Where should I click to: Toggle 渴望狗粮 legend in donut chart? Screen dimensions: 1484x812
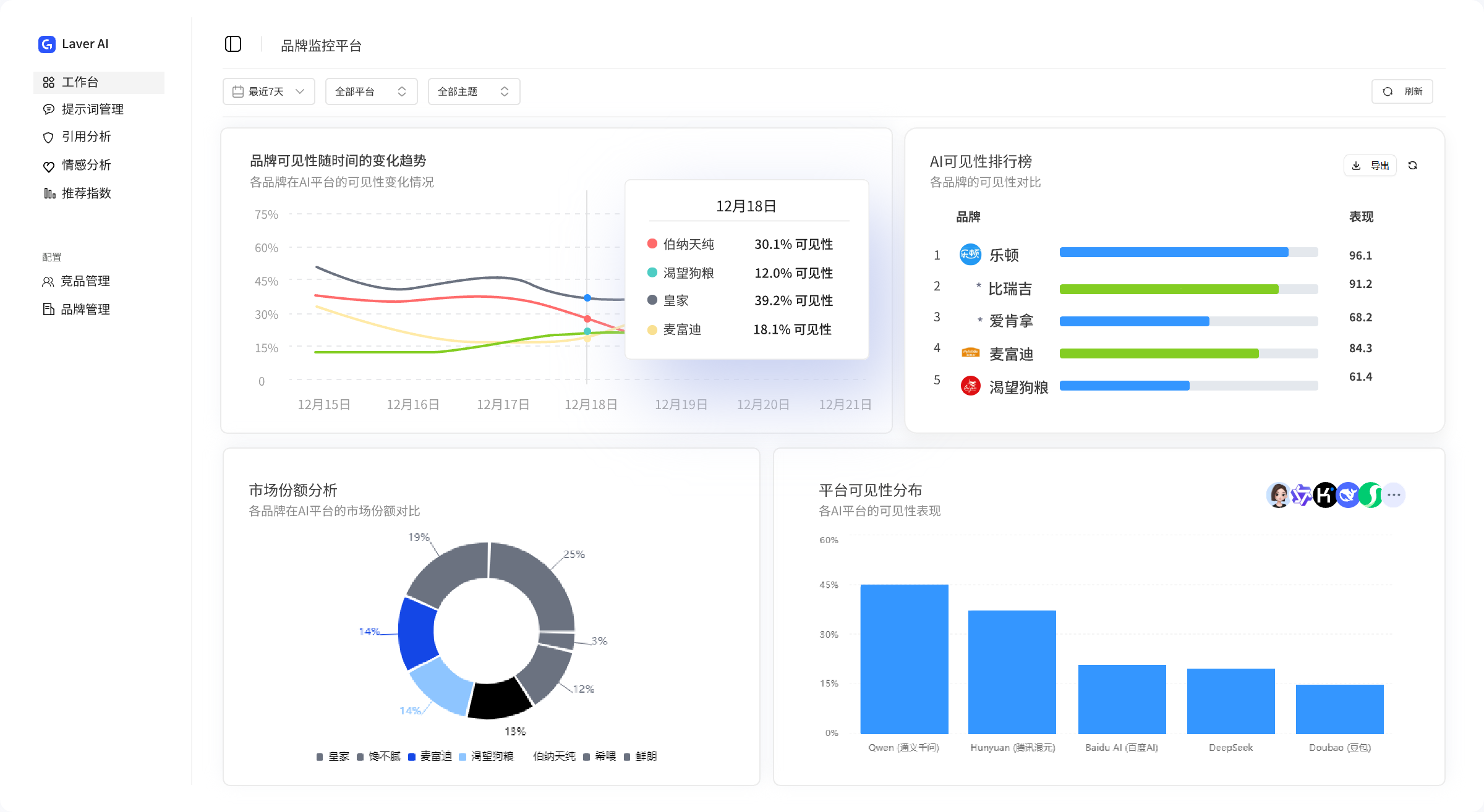[487, 756]
